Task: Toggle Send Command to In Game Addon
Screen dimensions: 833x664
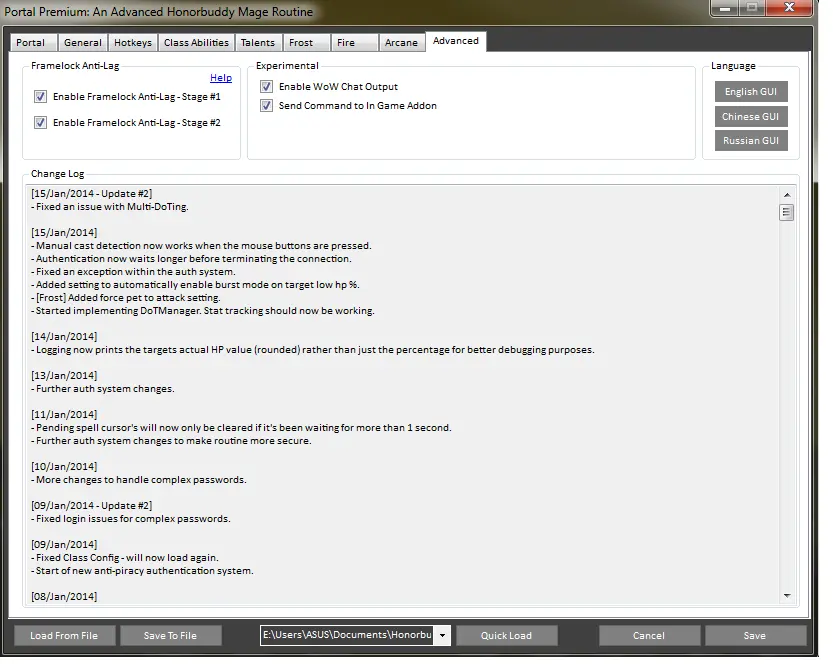Action: 266,106
